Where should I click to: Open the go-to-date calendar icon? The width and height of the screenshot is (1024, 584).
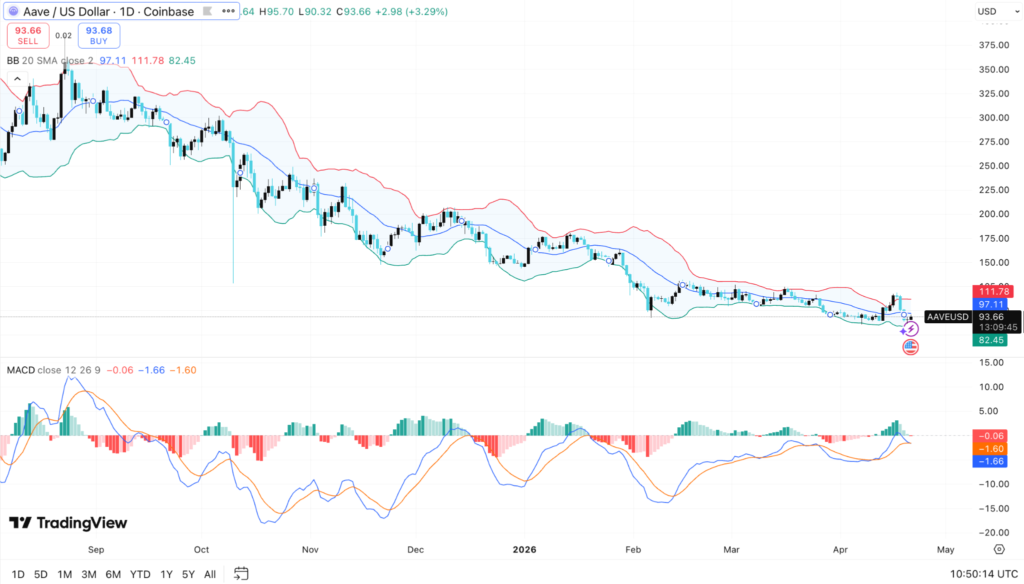click(x=240, y=574)
